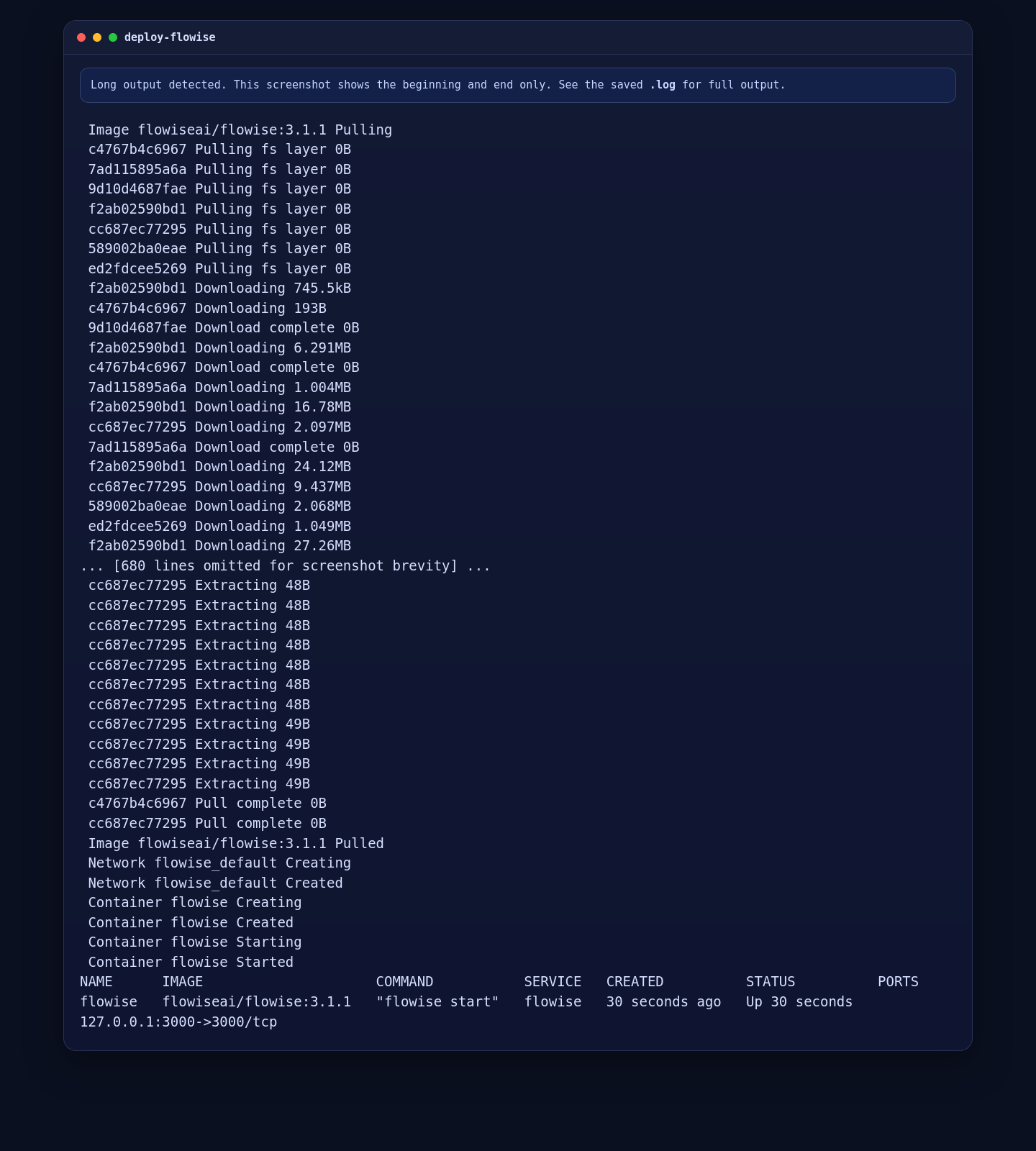
Task: Select 'c4767b4c6967 Pulling fs layer 0B' line
Action: [219, 150]
